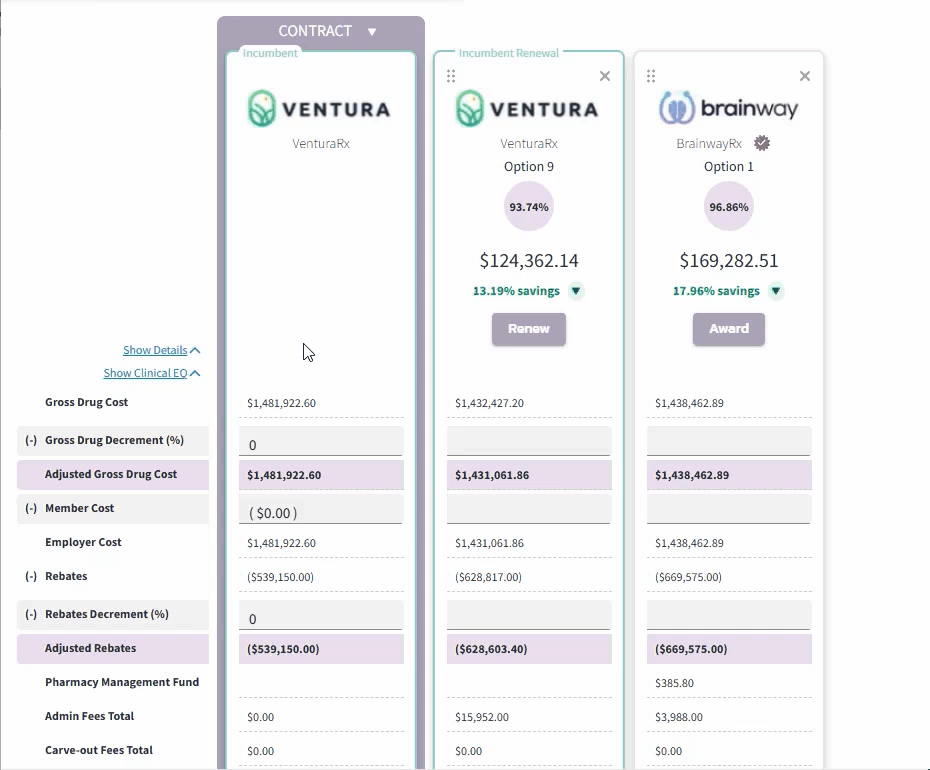Click Gross Drug Decrement (%) row label
The height and width of the screenshot is (770, 930).
[114, 440]
